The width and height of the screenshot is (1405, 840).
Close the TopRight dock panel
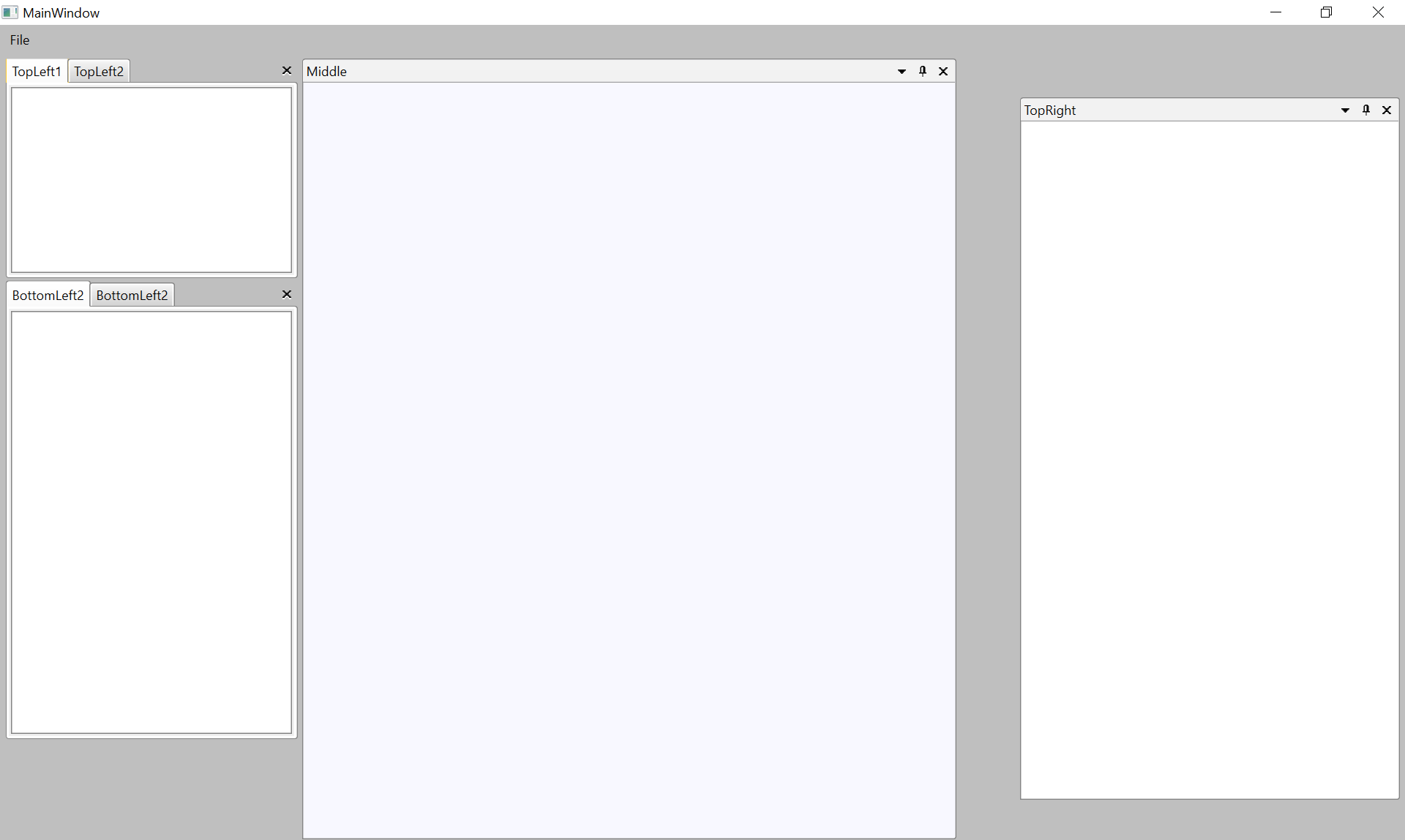pos(1387,110)
